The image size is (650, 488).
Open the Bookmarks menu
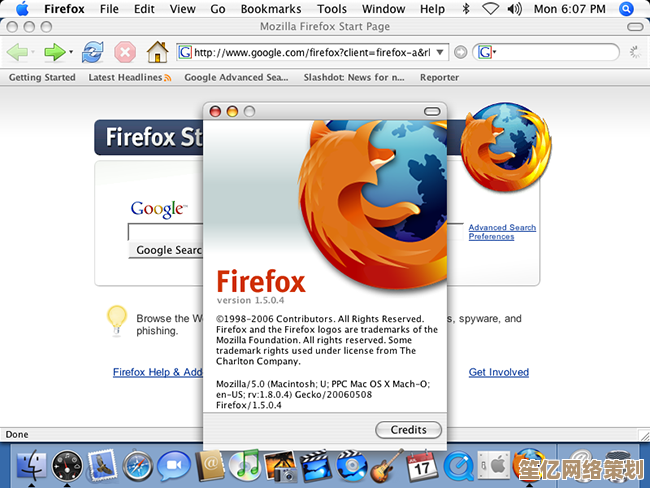270,9
